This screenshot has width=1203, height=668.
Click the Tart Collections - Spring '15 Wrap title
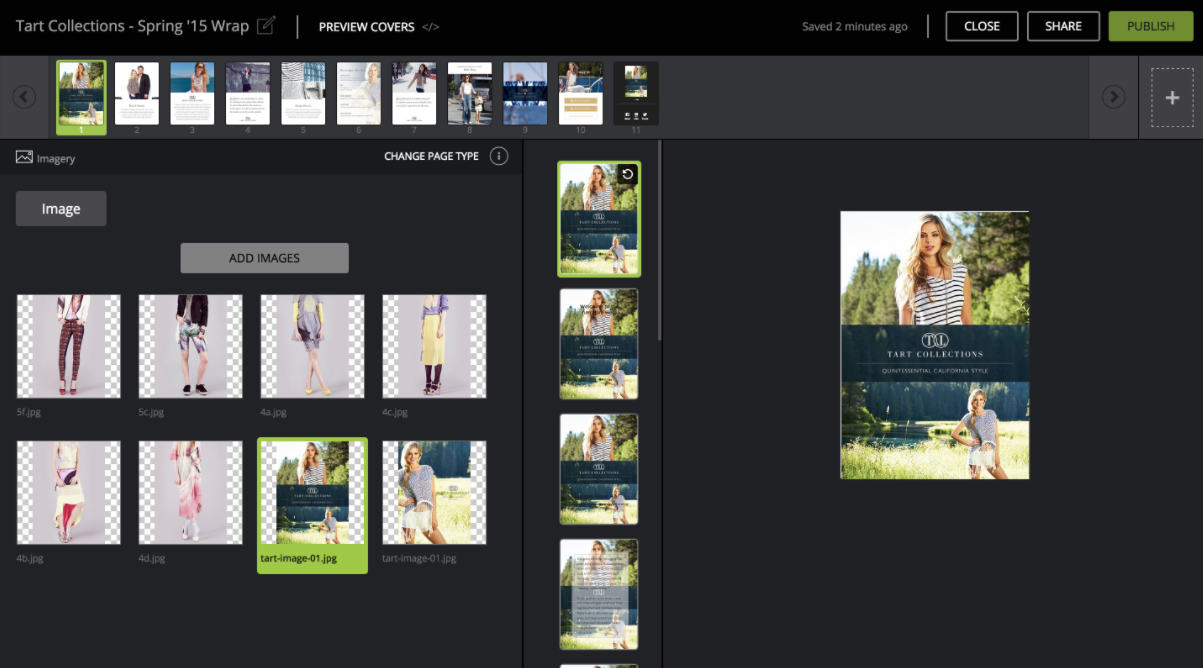coord(132,26)
